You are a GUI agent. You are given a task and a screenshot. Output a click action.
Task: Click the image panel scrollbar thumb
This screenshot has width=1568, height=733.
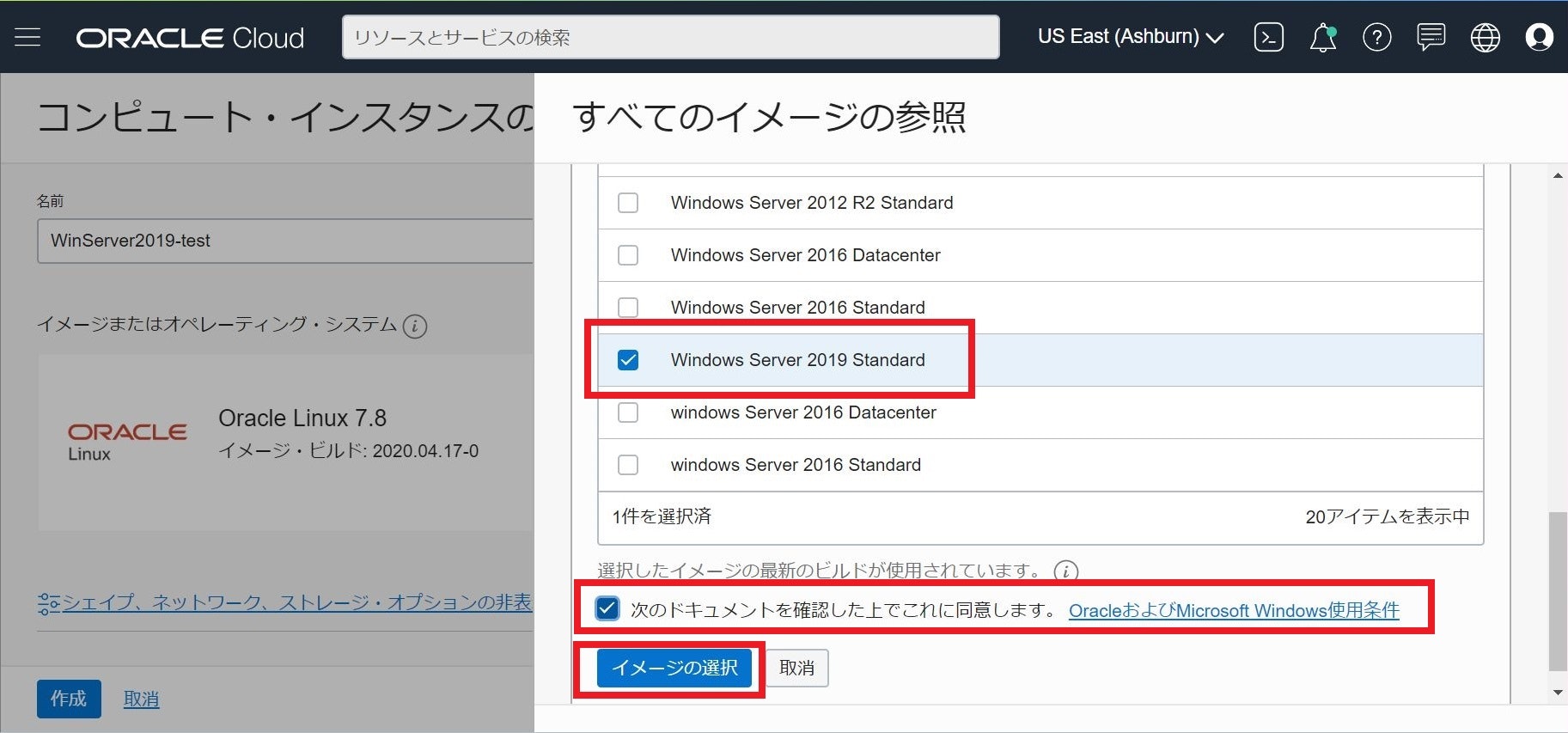(1558, 591)
